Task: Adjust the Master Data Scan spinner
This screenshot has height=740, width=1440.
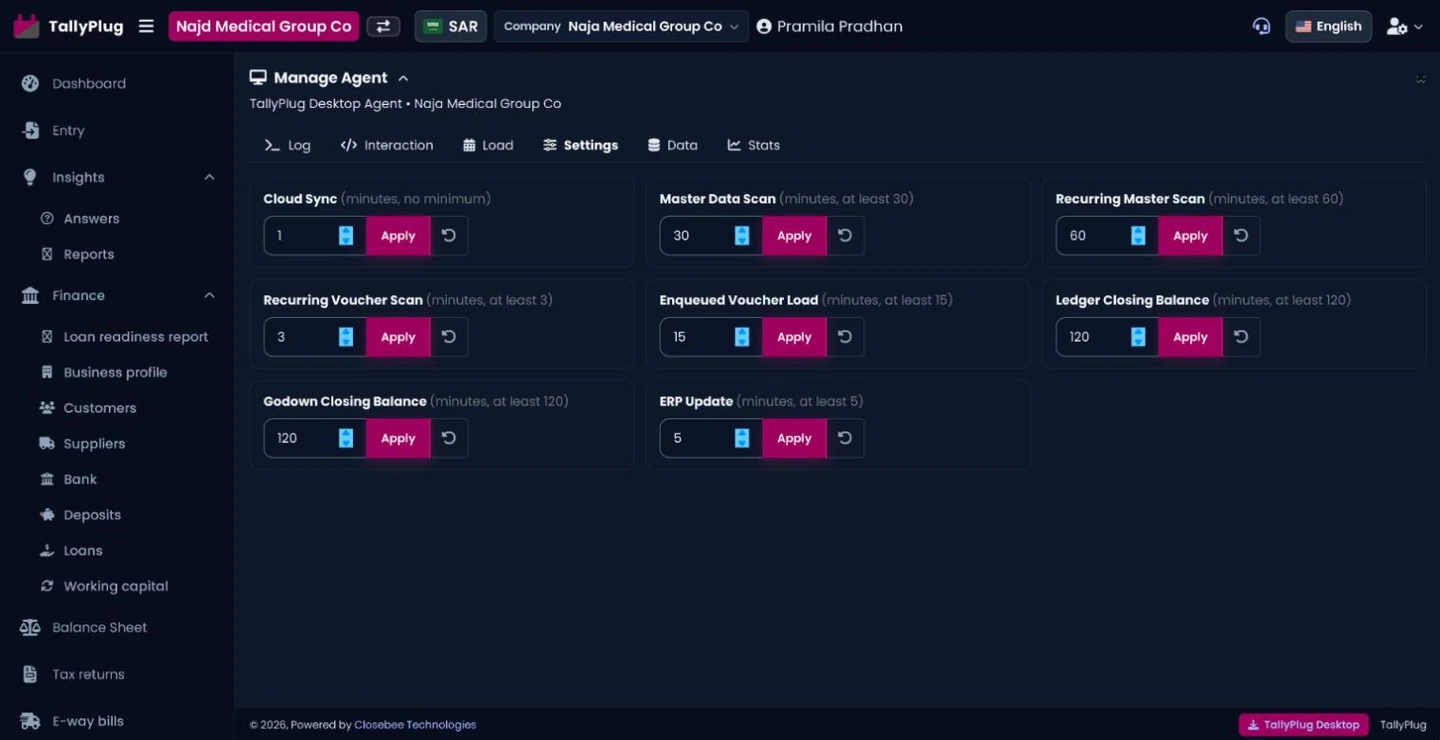Action: [x=742, y=236]
